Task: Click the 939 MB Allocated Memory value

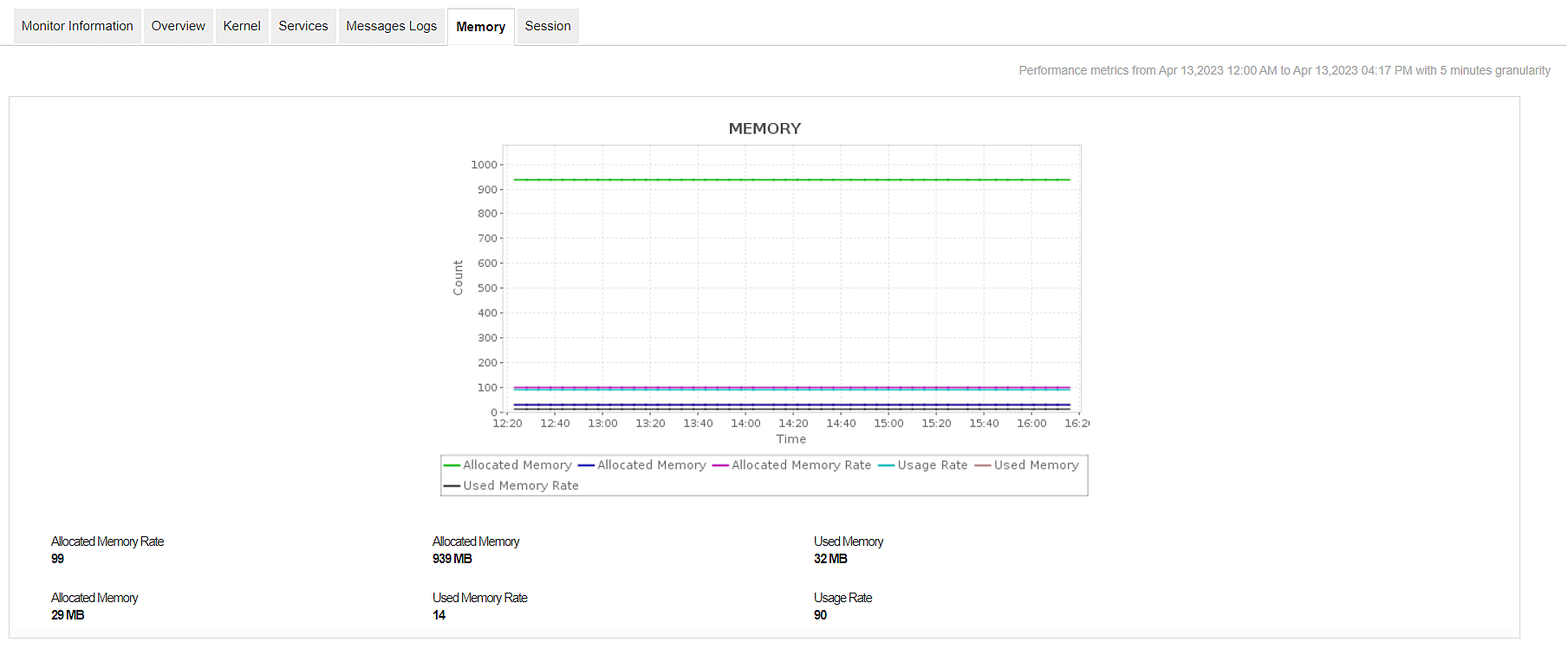Action: pyautogui.click(x=452, y=559)
